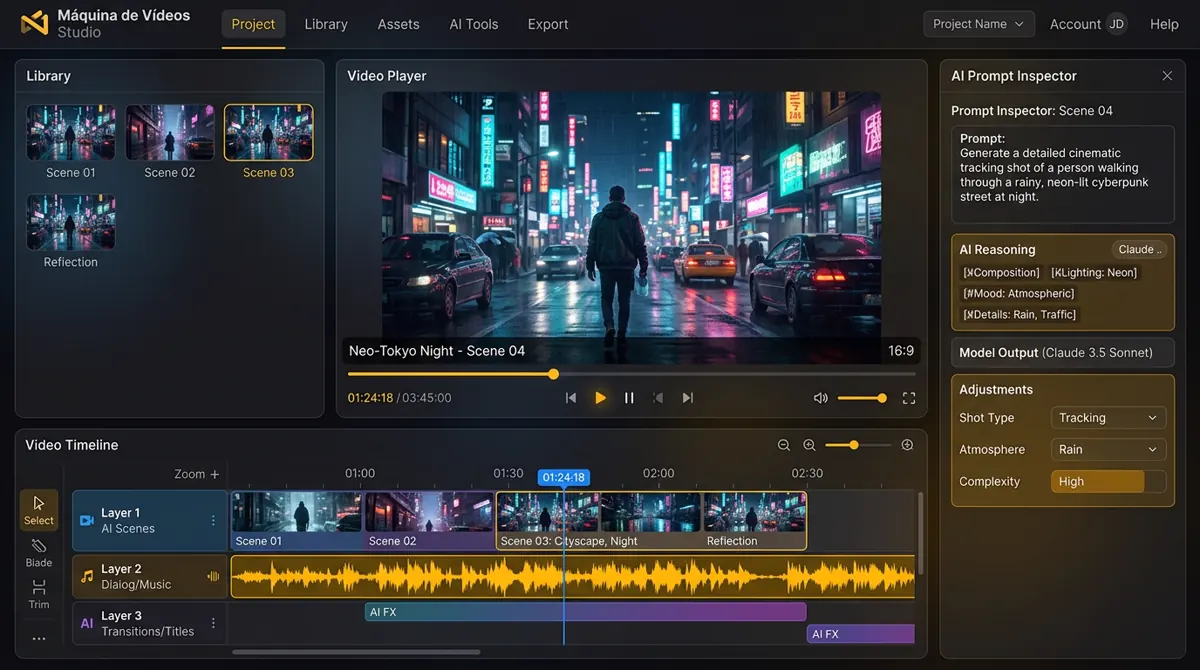Click the Account link
The width and height of the screenshot is (1200, 670).
[1075, 24]
